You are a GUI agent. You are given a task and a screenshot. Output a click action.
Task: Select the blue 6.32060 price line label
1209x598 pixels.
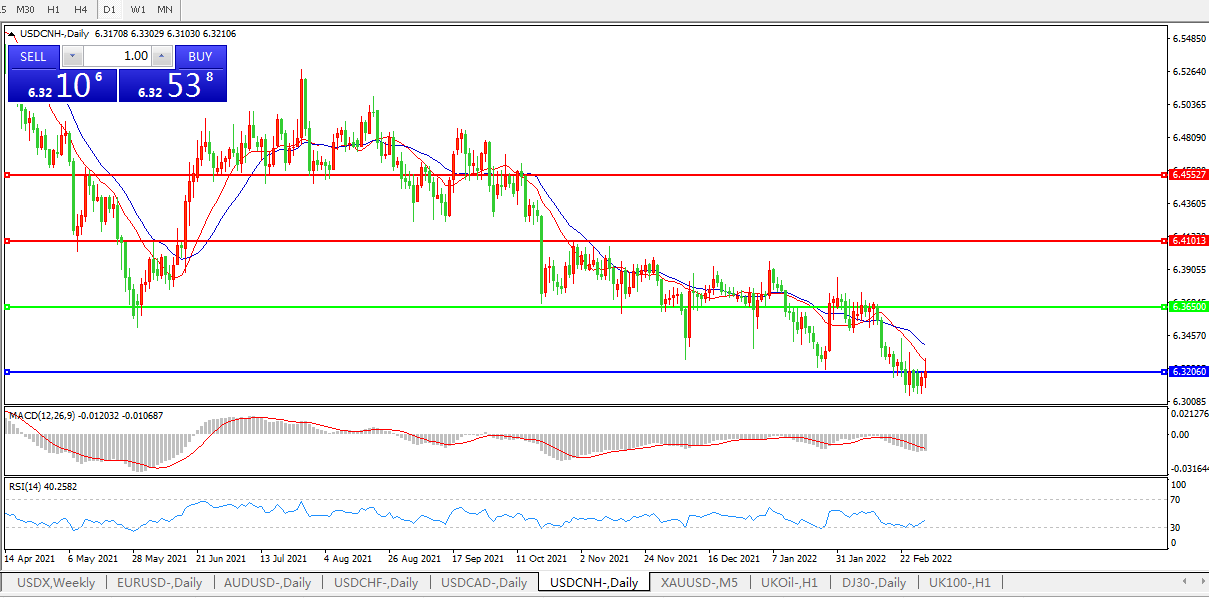coord(1189,372)
